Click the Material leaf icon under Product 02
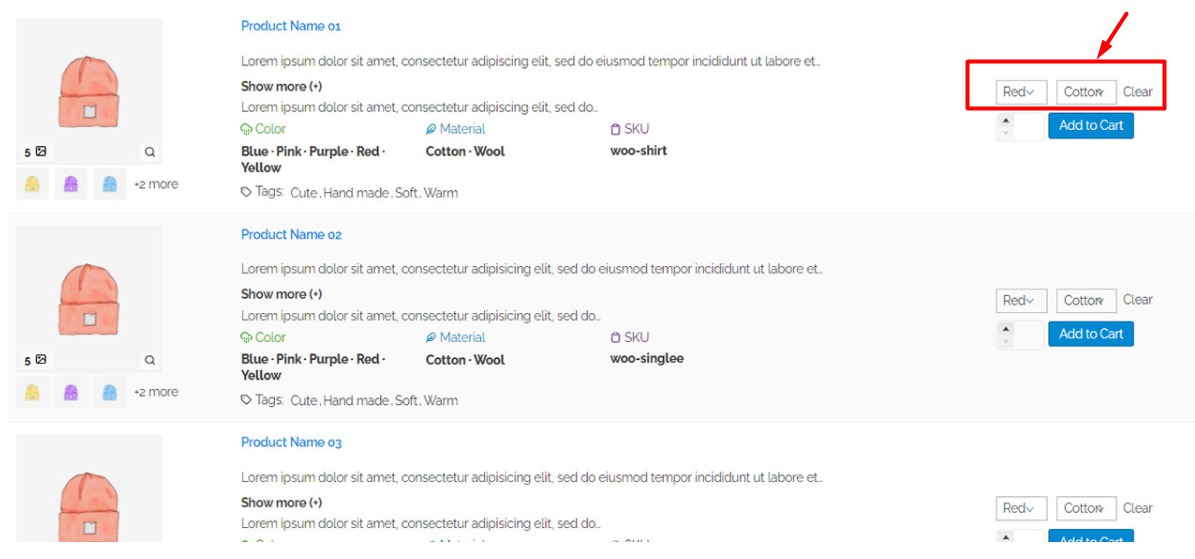The height and width of the screenshot is (559, 1195). [431, 338]
